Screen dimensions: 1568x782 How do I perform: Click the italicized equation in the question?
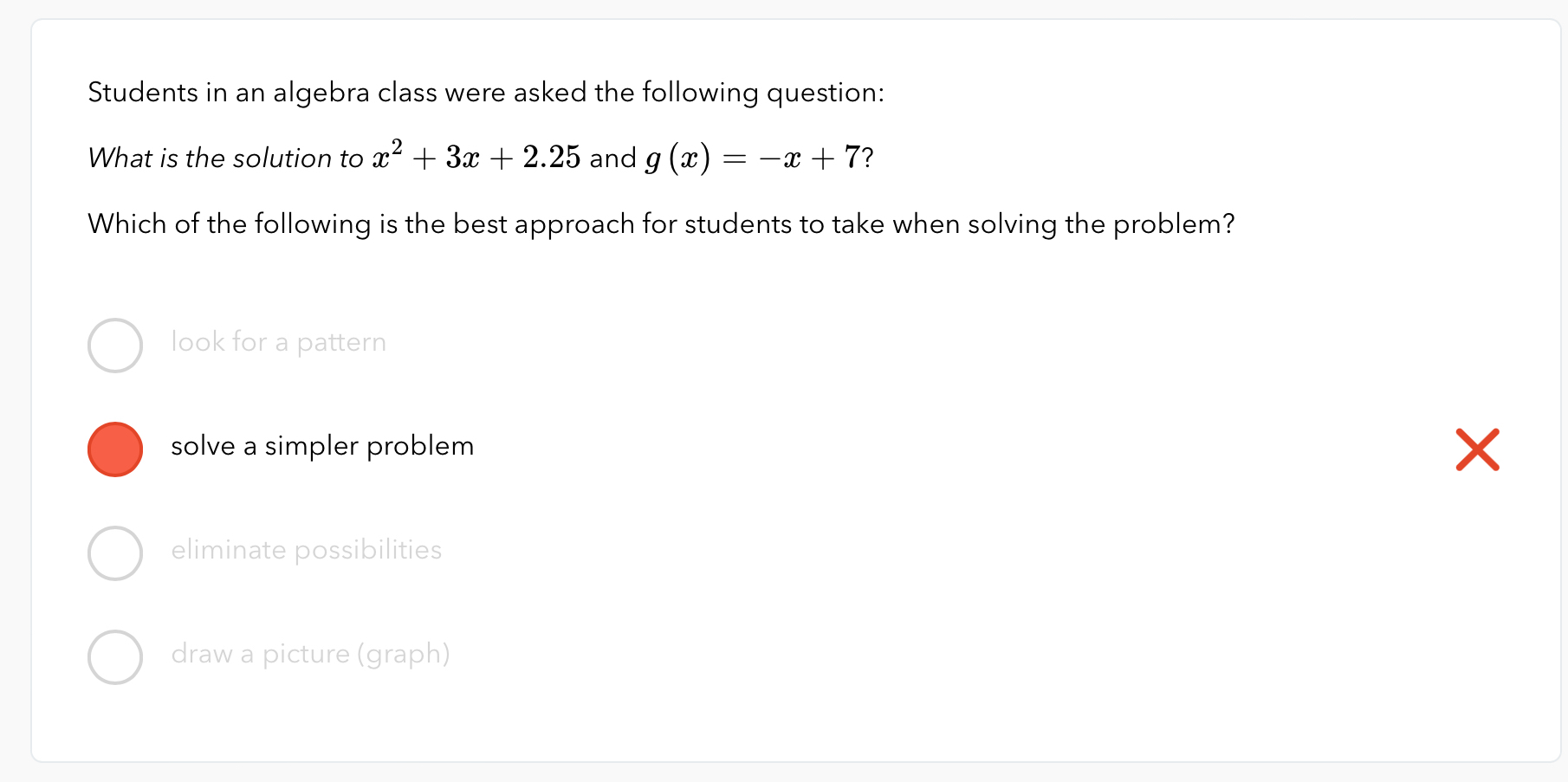(x=225, y=158)
